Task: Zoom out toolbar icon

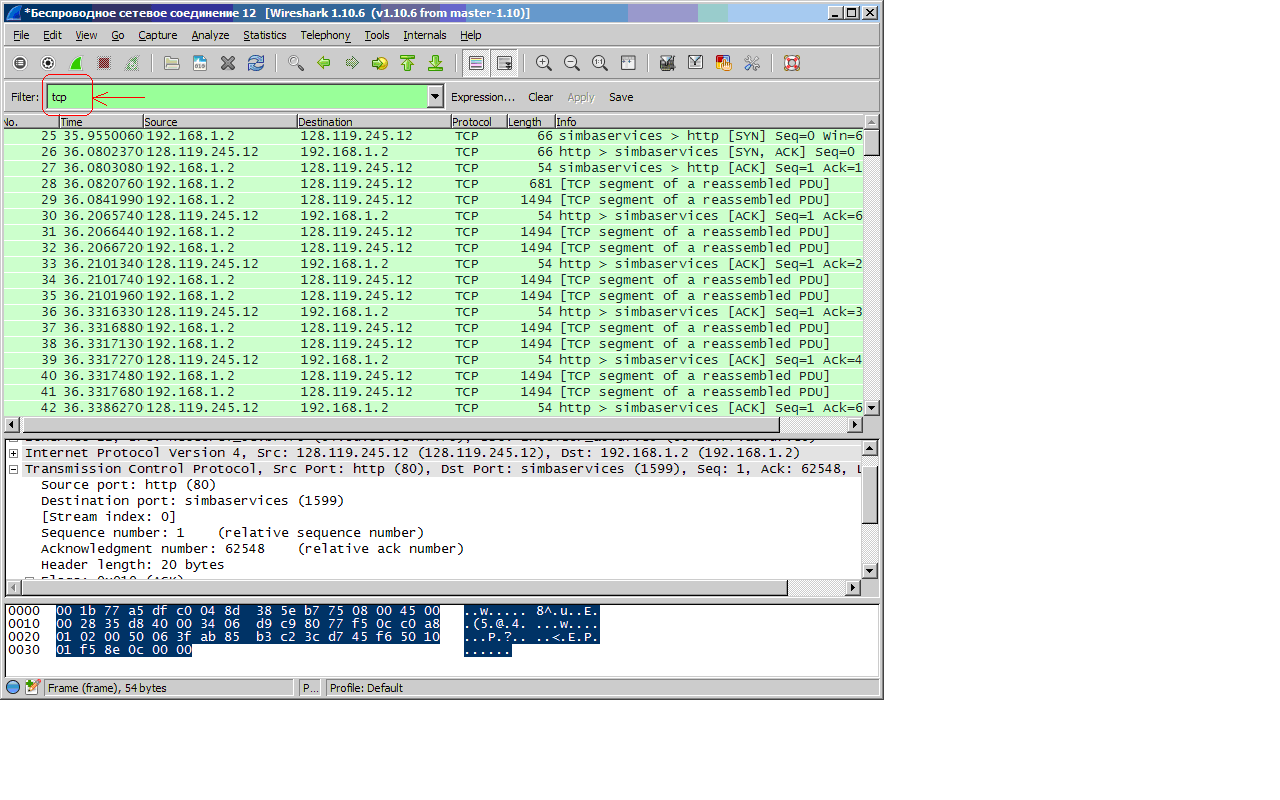Action: tap(572, 63)
